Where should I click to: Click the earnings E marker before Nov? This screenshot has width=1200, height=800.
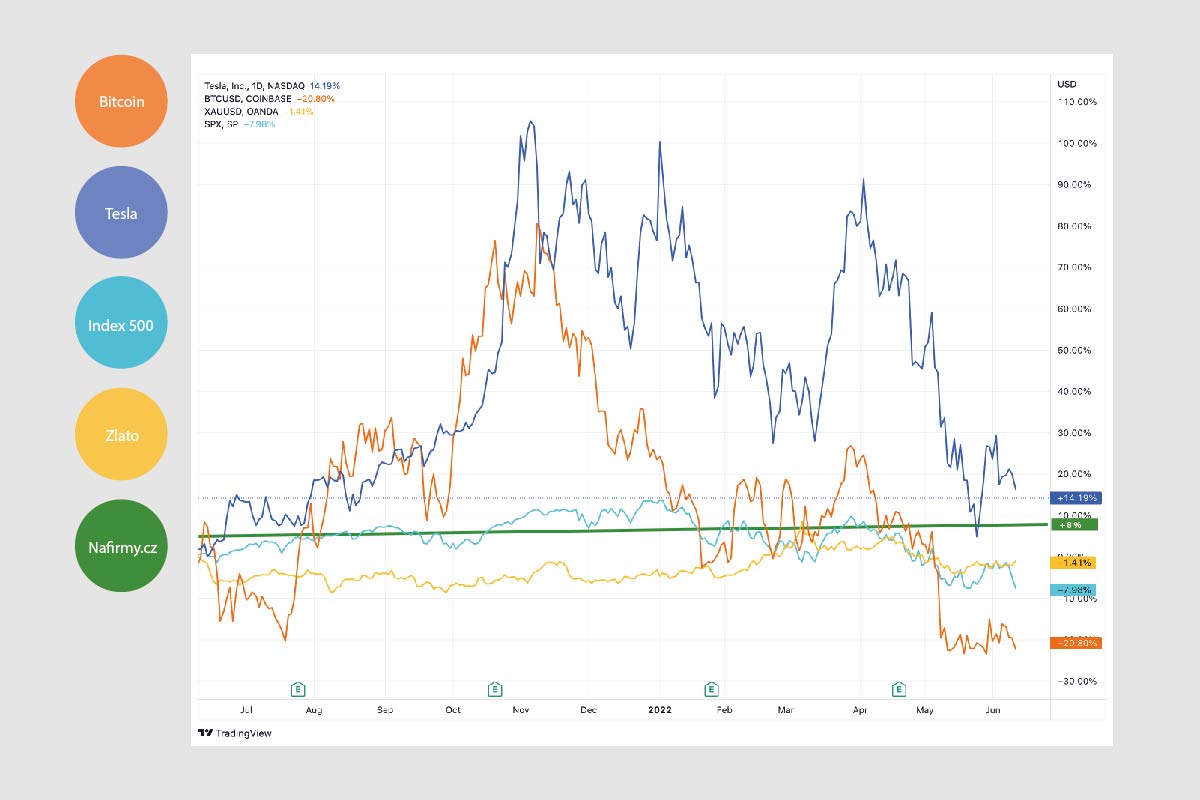point(494,688)
